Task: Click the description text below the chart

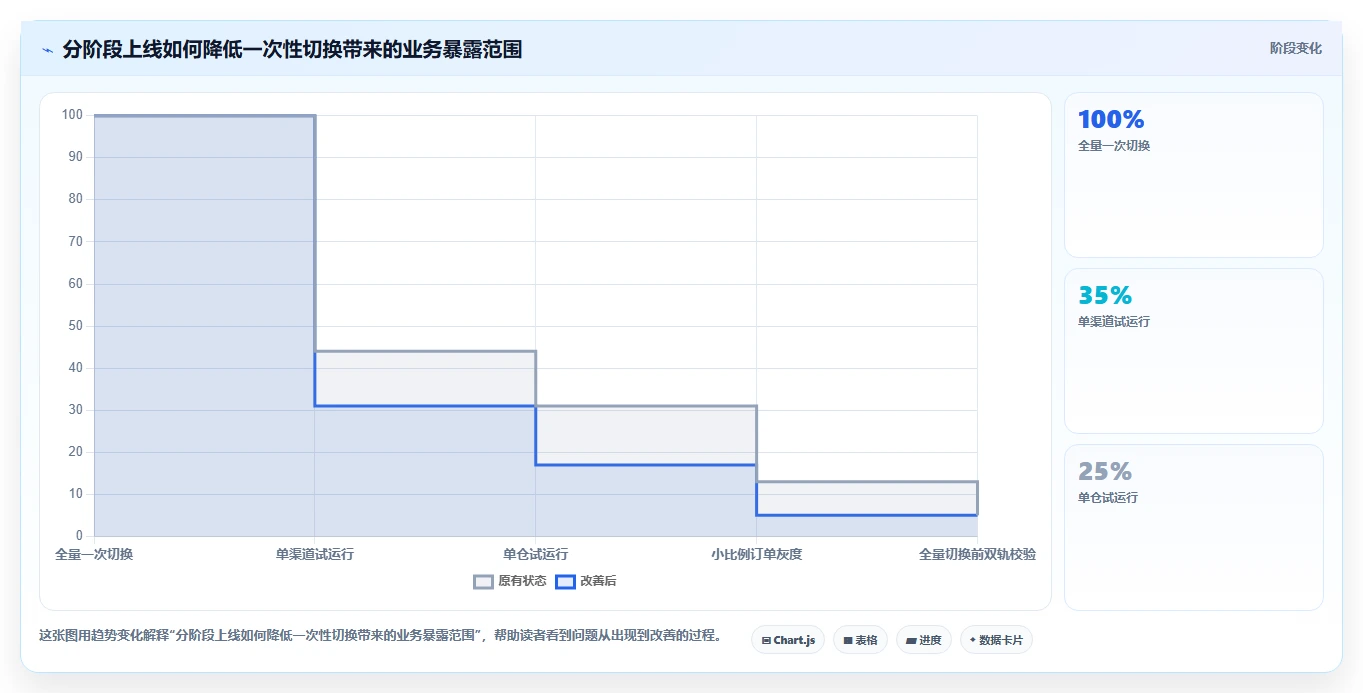Action: [x=381, y=636]
